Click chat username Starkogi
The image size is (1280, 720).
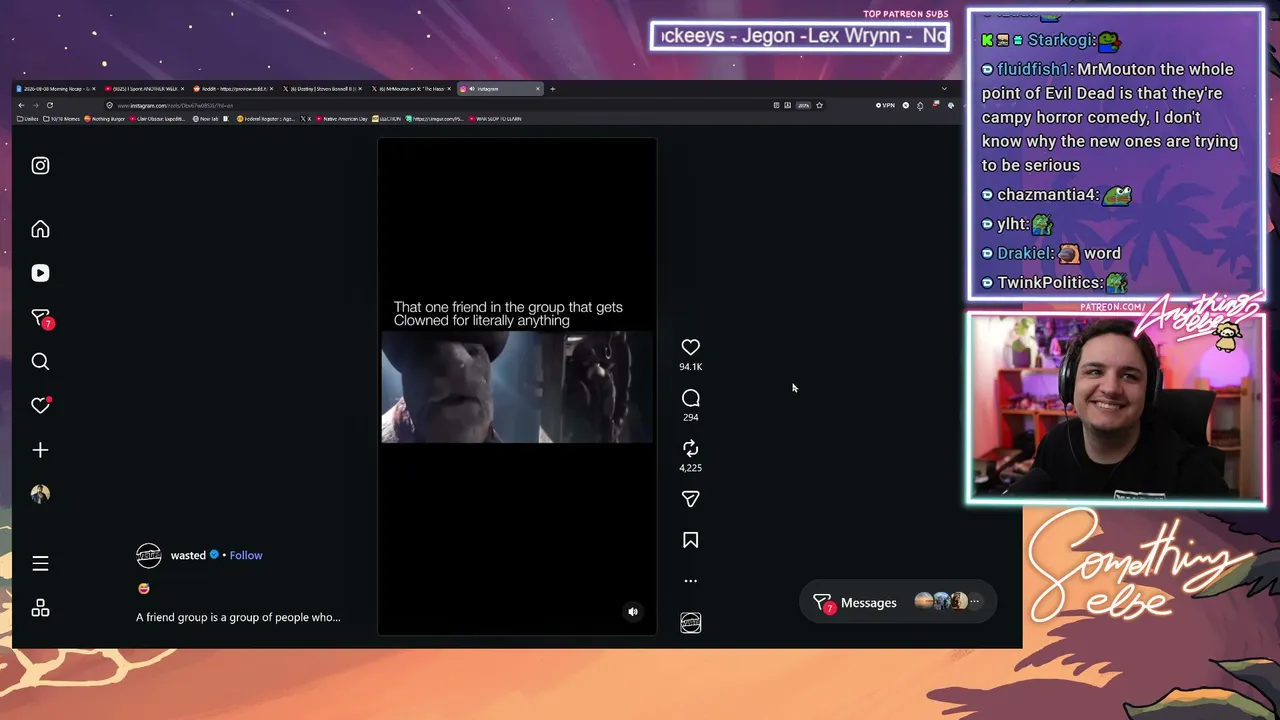point(1062,40)
